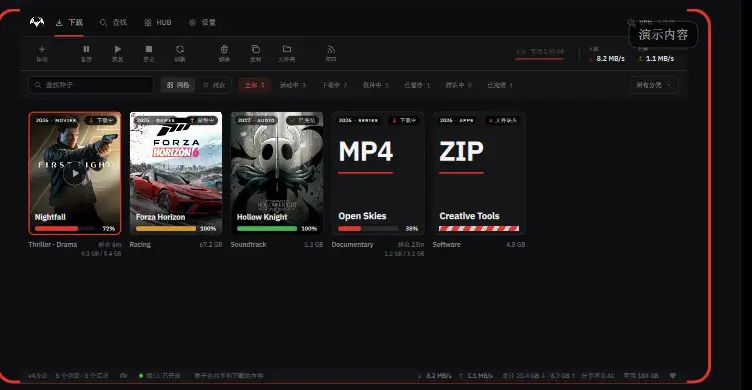Click the VPN status icon
This screenshot has height=390, width=752.
[631, 23]
